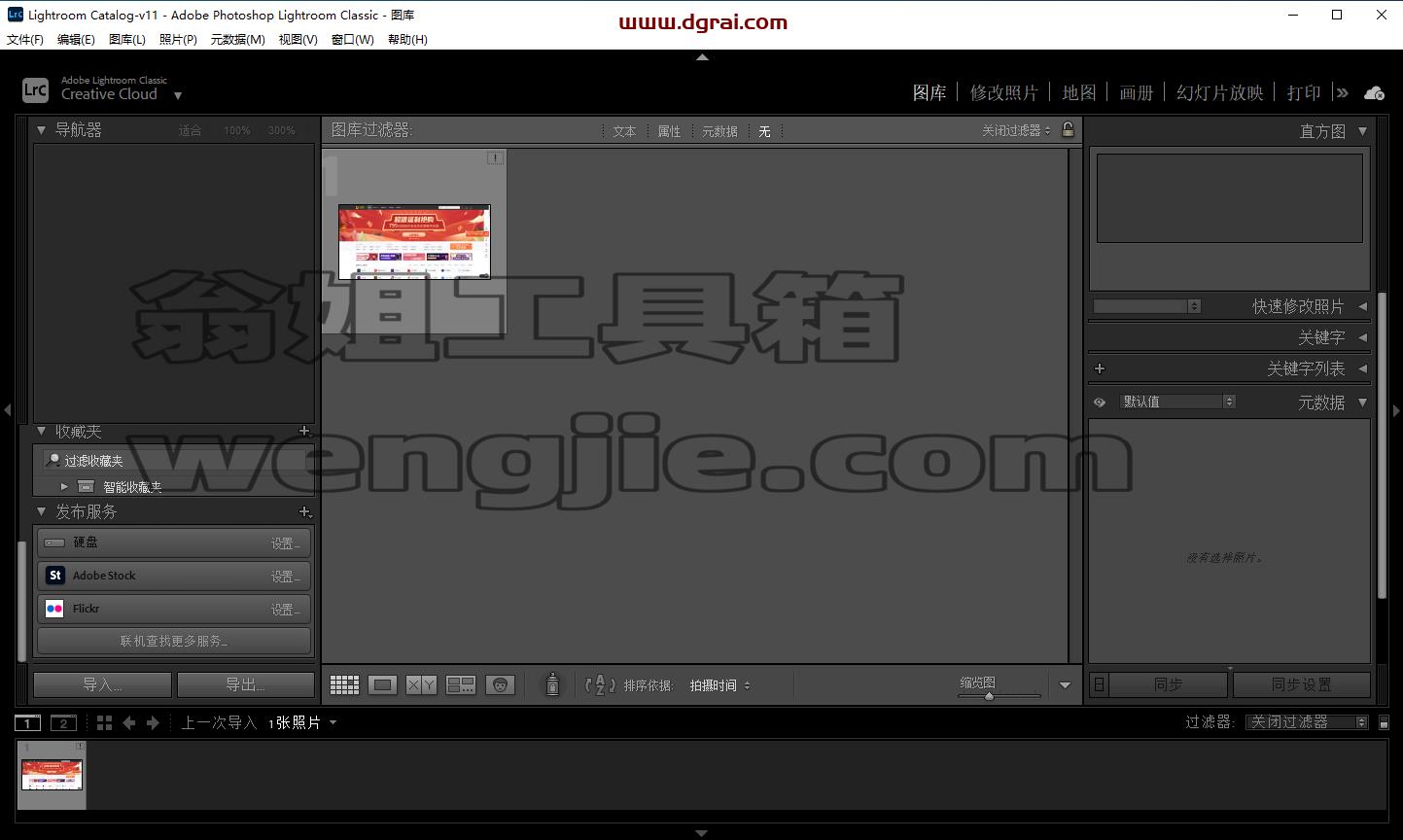Click Adobe Stock St icon

55,576
